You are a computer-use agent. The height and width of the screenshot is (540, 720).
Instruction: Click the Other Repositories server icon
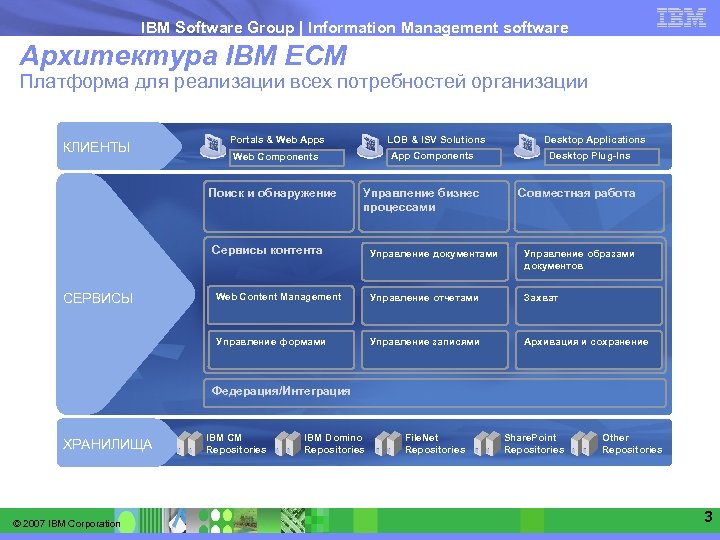(x=584, y=444)
